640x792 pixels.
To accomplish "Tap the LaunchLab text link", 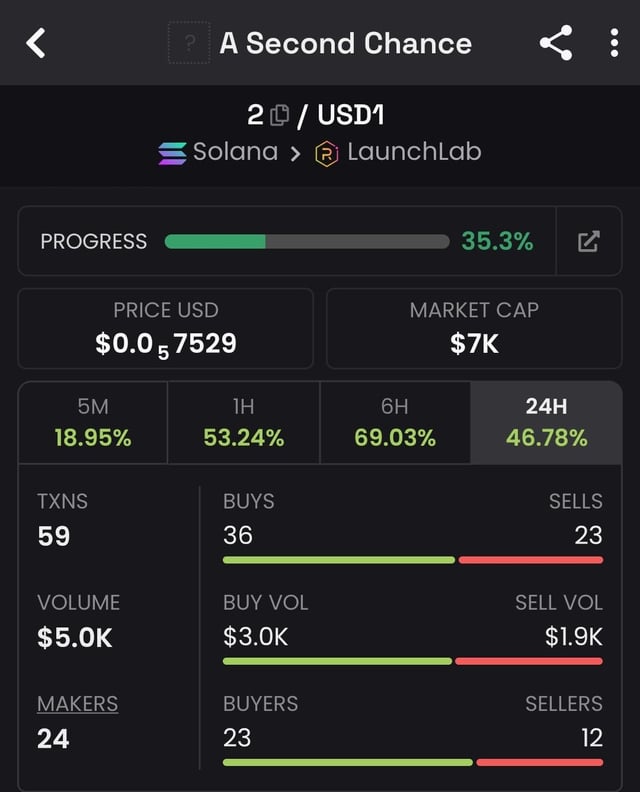I will pos(414,152).
